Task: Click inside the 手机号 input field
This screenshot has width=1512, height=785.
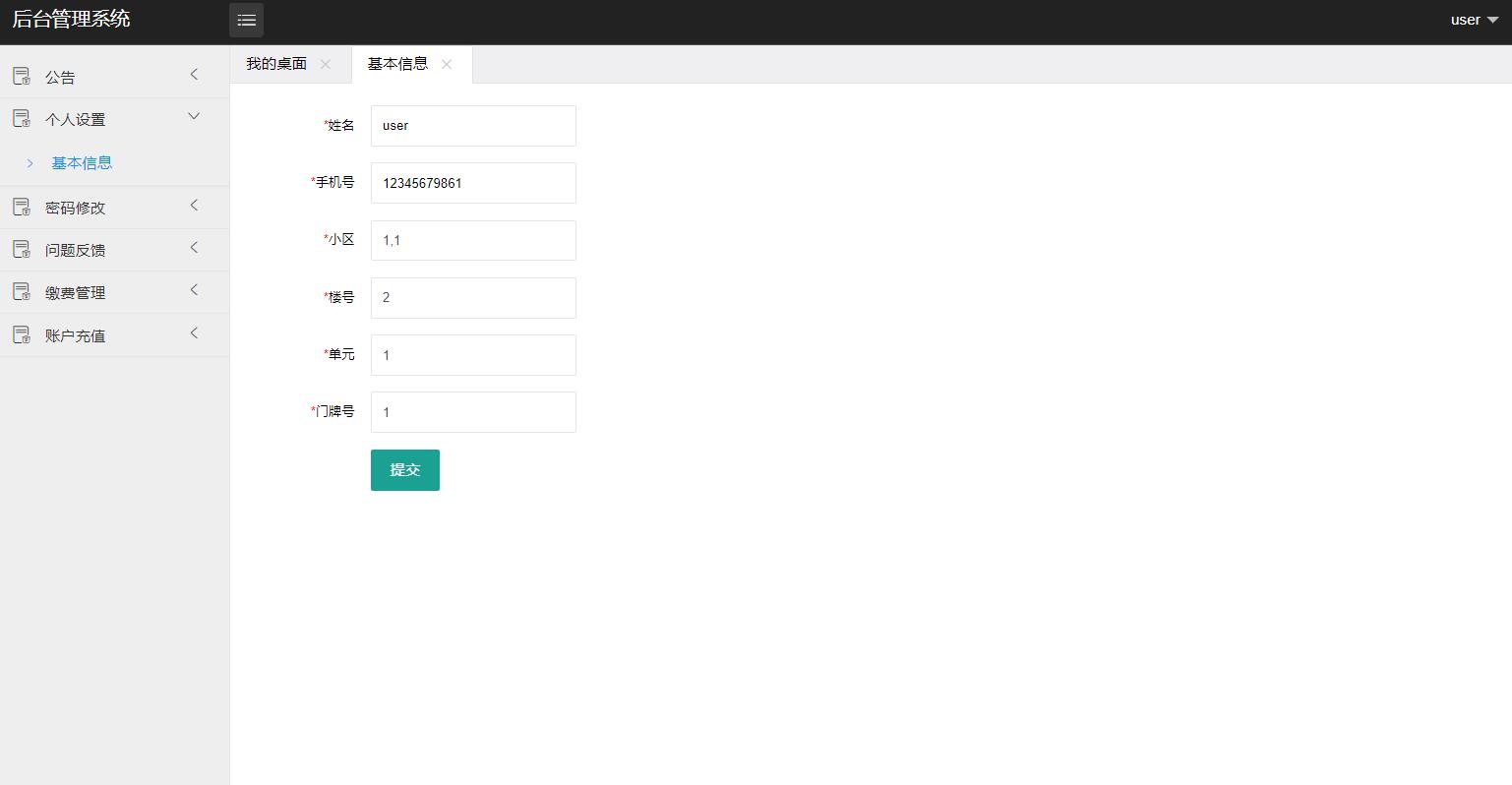Action: point(472,183)
